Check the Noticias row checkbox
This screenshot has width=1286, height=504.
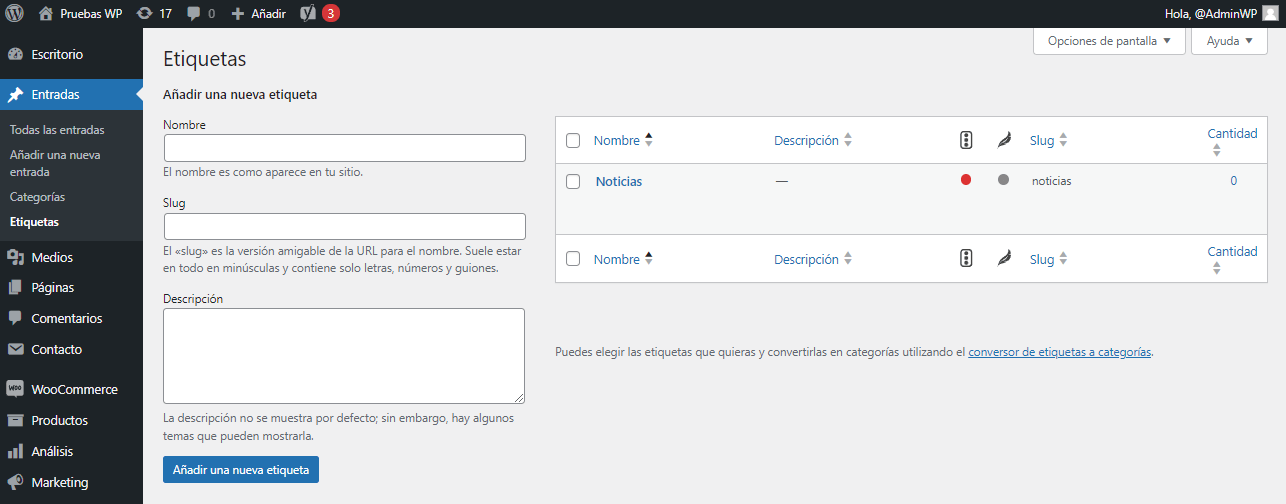[x=573, y=182]
